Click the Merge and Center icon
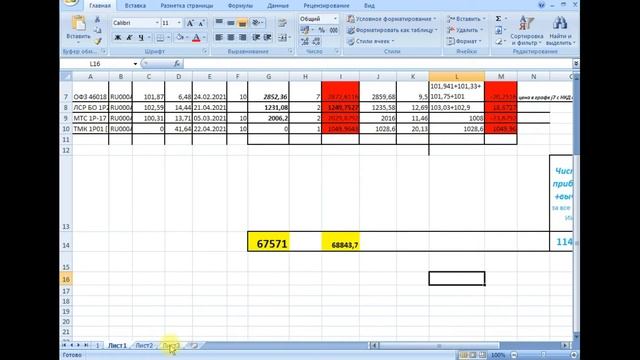Screen dimensions: 640x360 (x=282, y=38)
